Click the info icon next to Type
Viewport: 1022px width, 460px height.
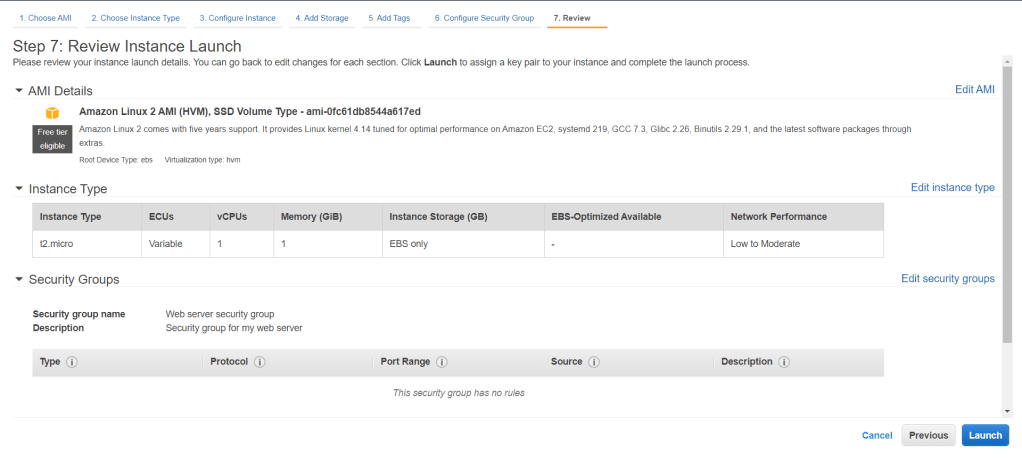72,362
